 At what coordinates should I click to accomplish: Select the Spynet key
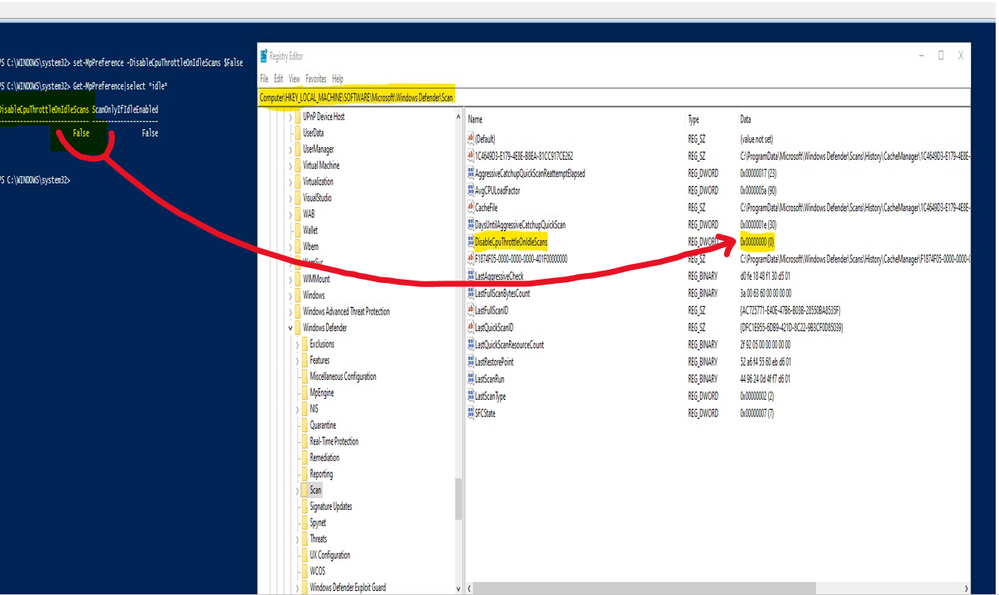coord(317,522)
